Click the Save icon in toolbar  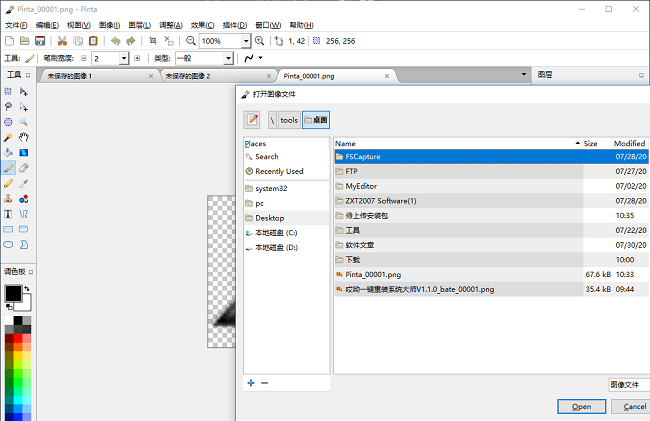[40, 41]
